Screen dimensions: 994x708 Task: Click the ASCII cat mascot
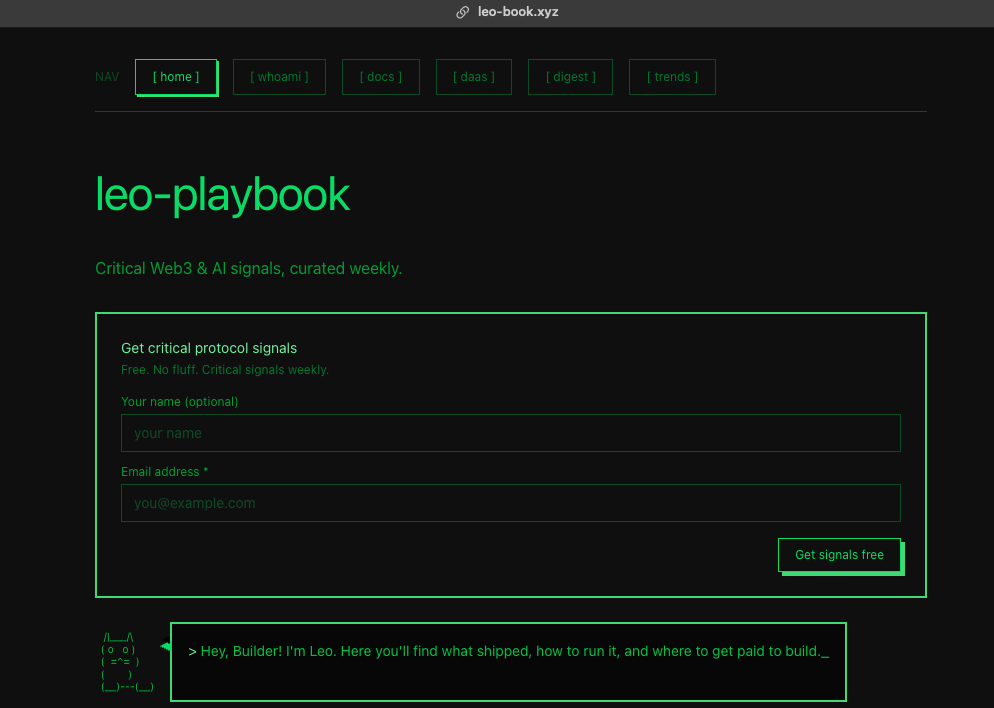click(x=127, y=662)
